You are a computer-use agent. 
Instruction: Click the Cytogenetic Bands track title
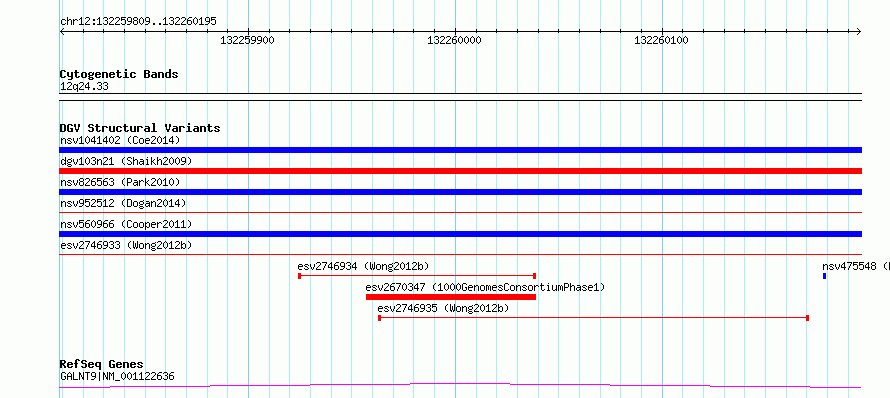(x=119, y=74)
